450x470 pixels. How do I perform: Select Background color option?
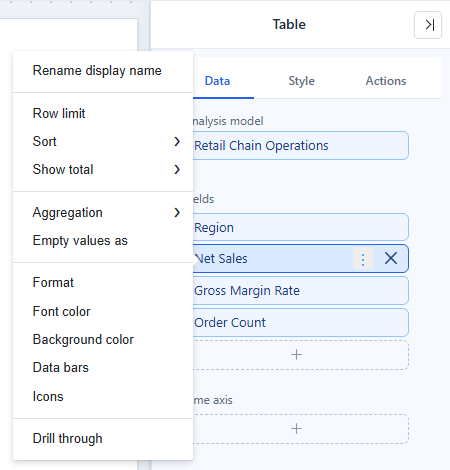point(103,339)
